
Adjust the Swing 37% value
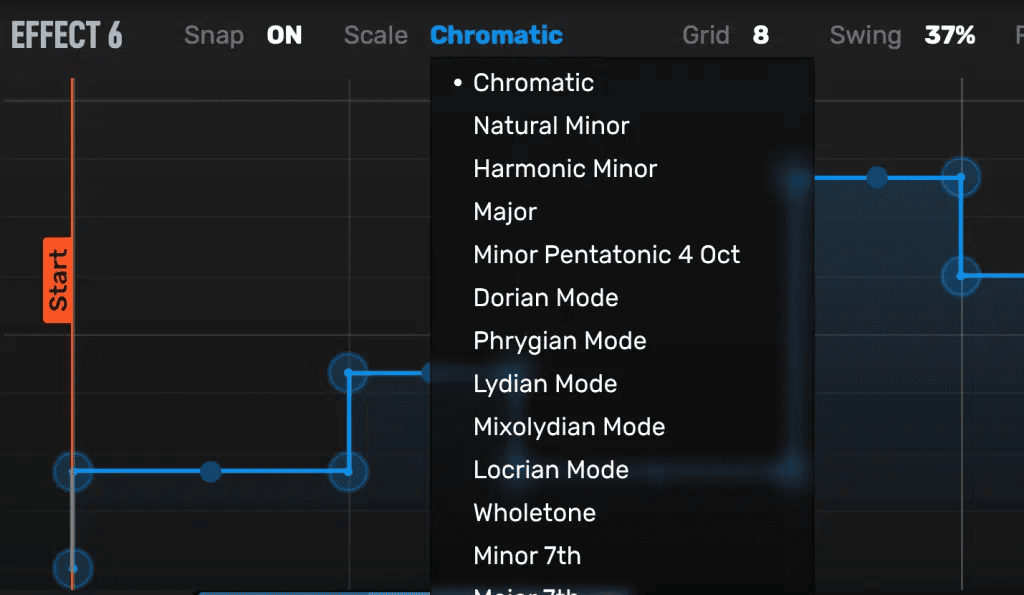pyautogui.click(x=949, y=36)
